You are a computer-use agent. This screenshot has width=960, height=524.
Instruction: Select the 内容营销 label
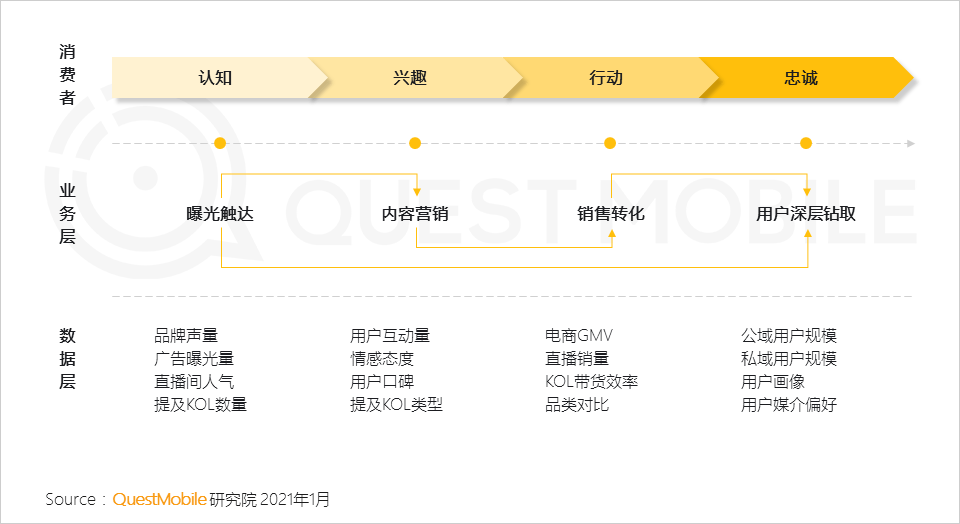[x=415, y=214]
